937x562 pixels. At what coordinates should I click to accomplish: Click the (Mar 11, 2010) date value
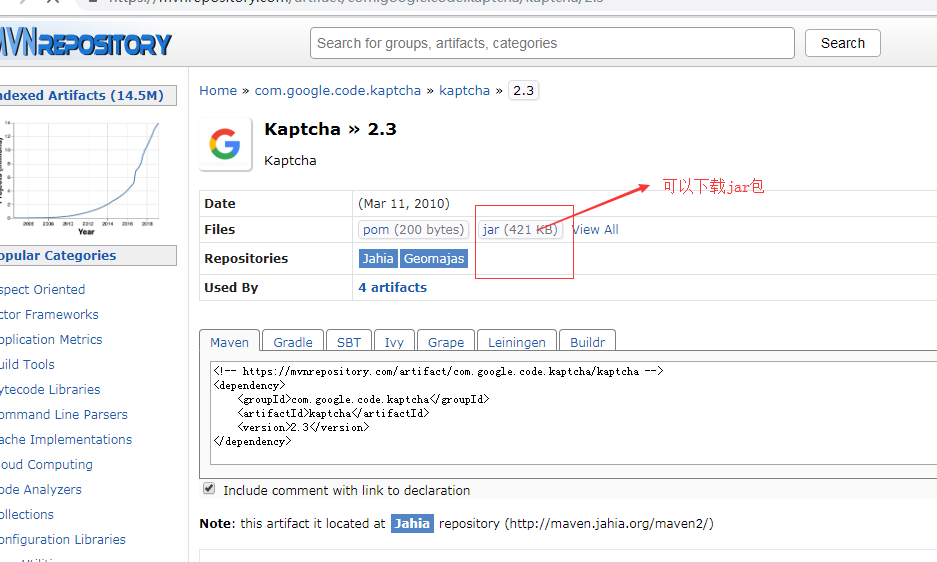click(404, 204)
